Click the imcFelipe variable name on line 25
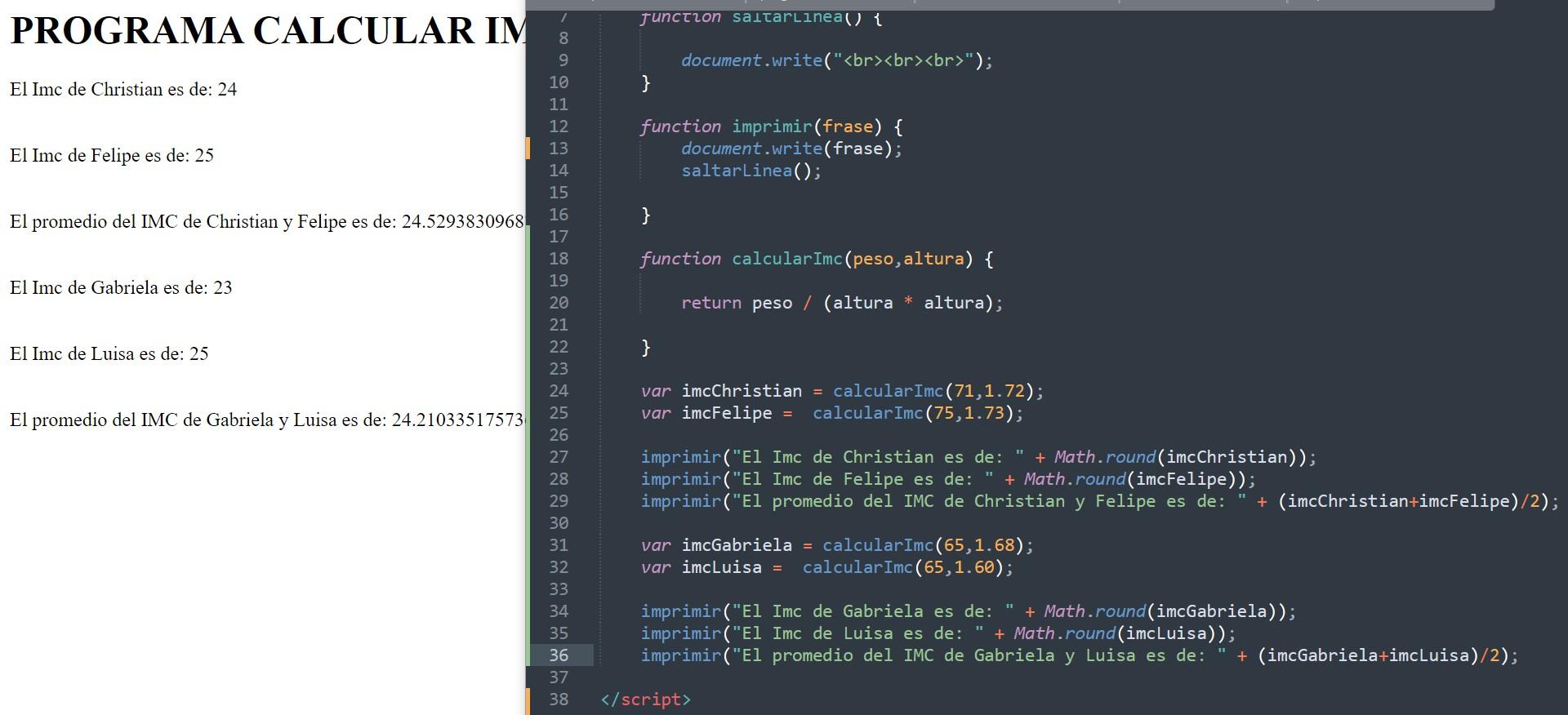The height and width of the screenshot is (715, 1568). pos(726,413)
